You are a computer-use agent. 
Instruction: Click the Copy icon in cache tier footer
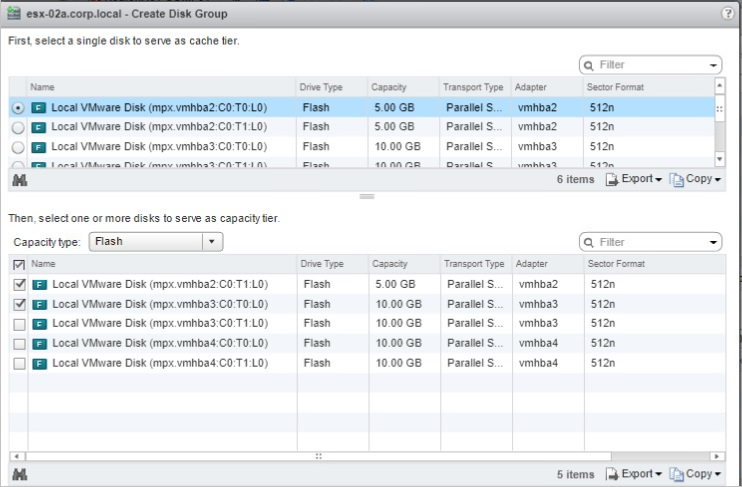tap(676, 180)
